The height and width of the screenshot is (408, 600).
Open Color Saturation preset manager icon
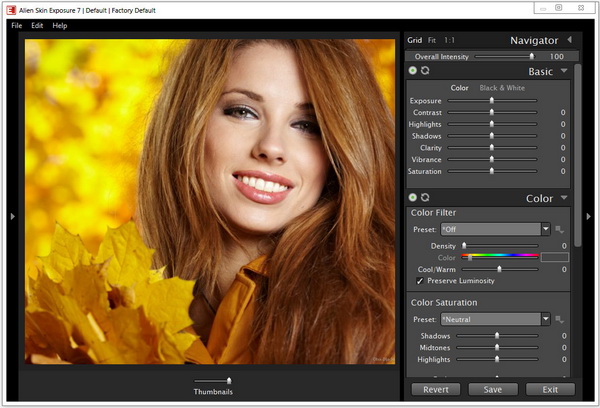click(561, 320)
